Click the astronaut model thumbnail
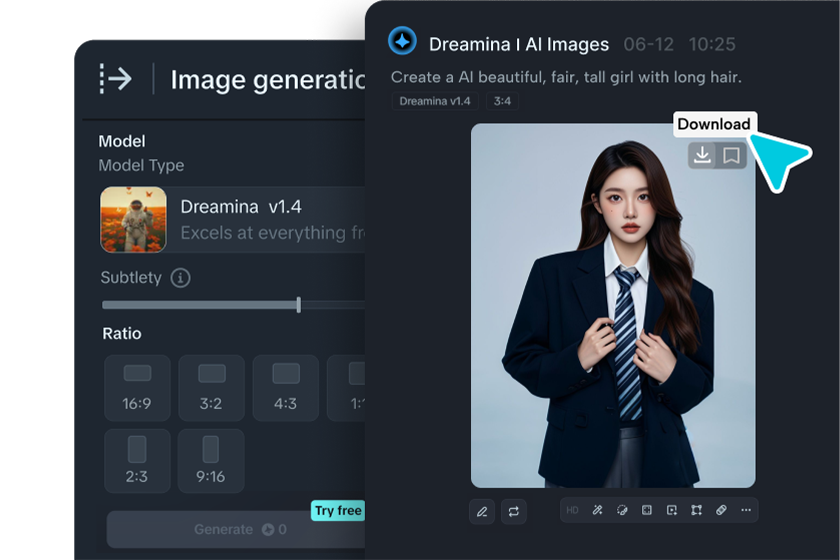 point(133,220)
